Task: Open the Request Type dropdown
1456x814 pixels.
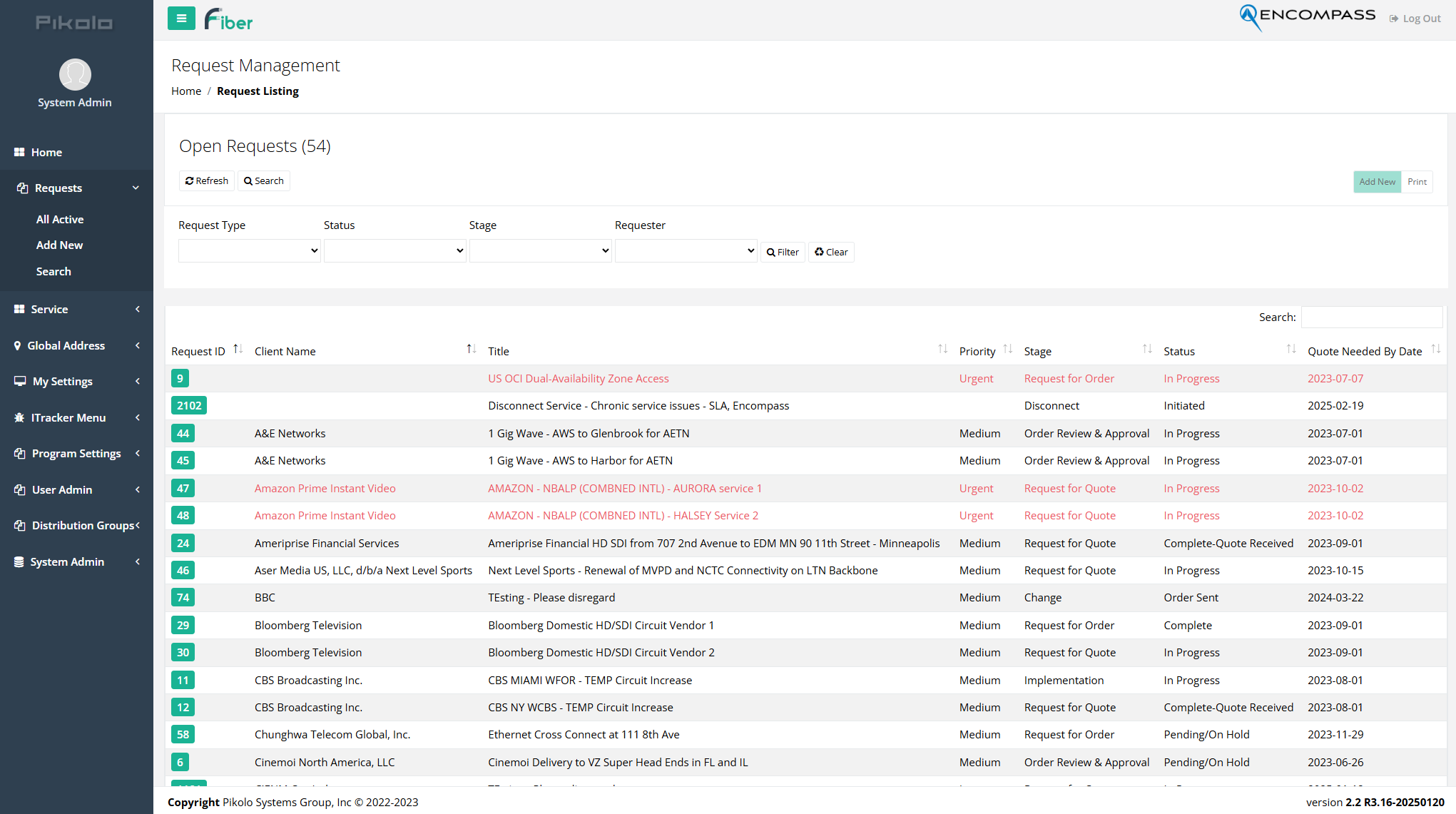Action: [249, 250]
